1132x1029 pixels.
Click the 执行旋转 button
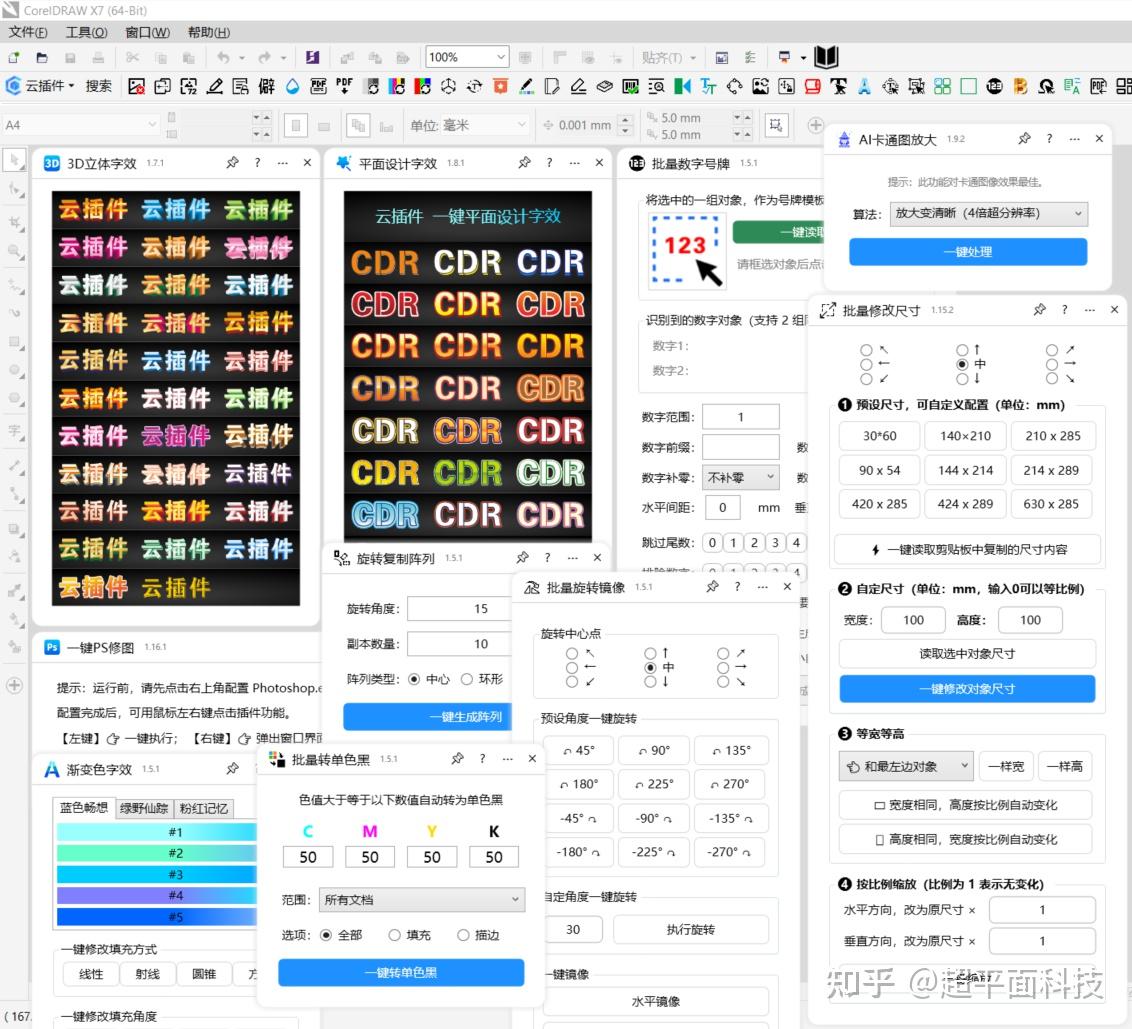[x=690, y=929]
